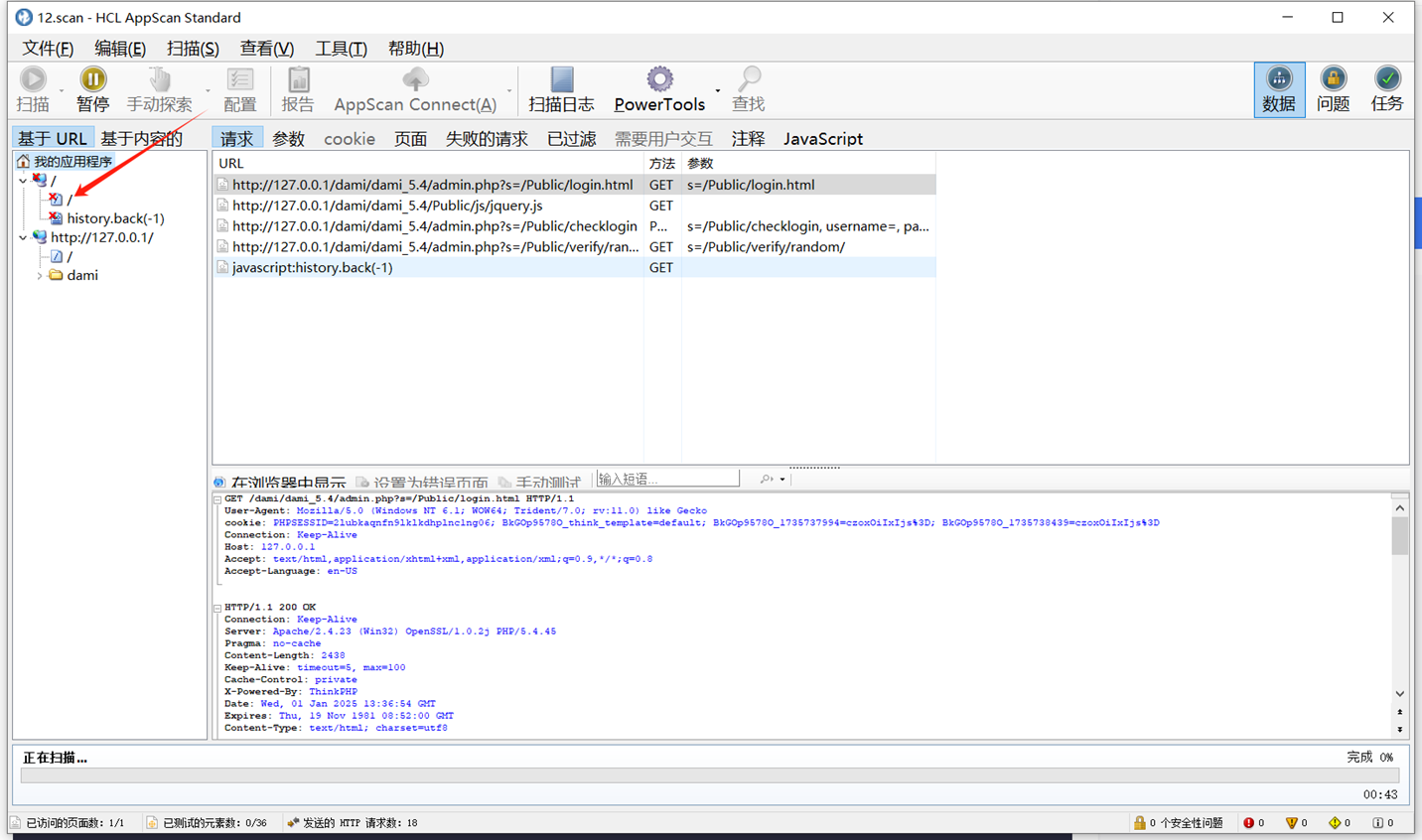Viewport: 1422px width, 840px height.
Task: Click the scan progress bar under 正在扫描
Action: pyautogui.click(x=709, y=775)
